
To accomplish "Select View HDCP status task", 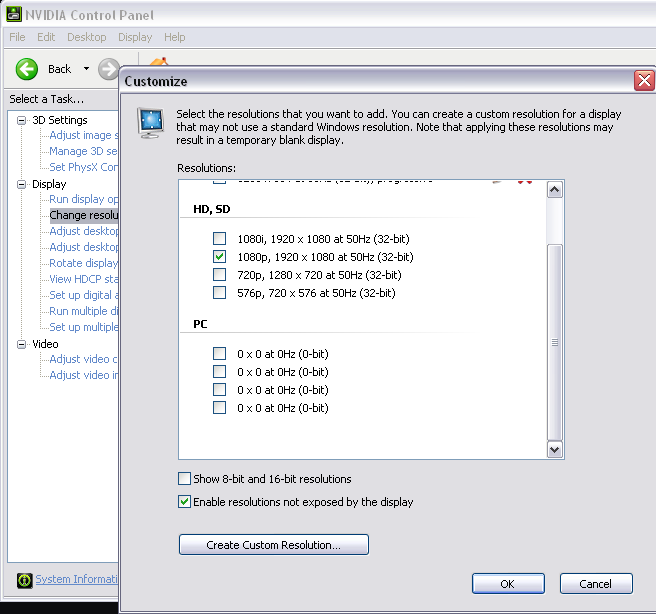I will click(84, 279).
